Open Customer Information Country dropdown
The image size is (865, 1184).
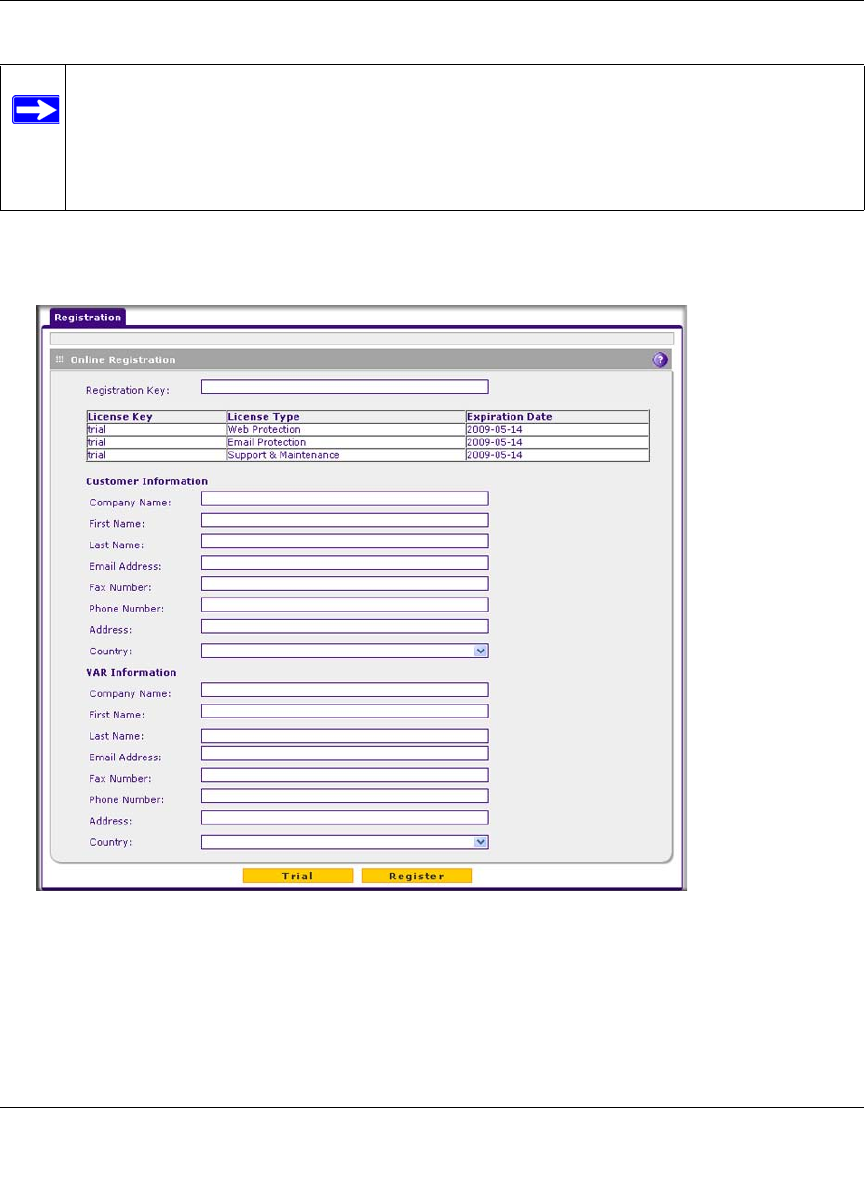(x=344, y=651)
